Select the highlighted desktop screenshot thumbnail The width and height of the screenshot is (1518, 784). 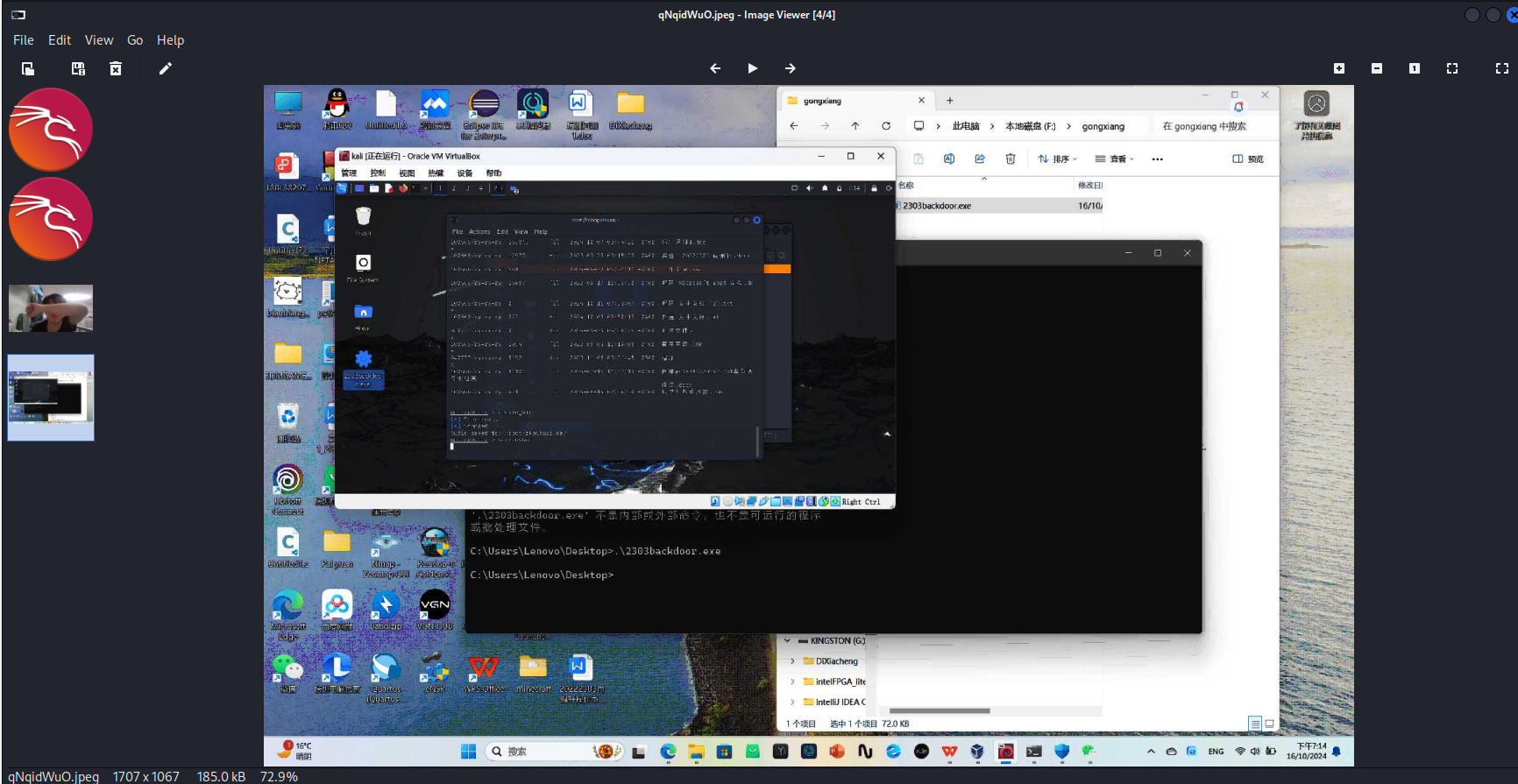pyautogui.click(x=51, y=398)
